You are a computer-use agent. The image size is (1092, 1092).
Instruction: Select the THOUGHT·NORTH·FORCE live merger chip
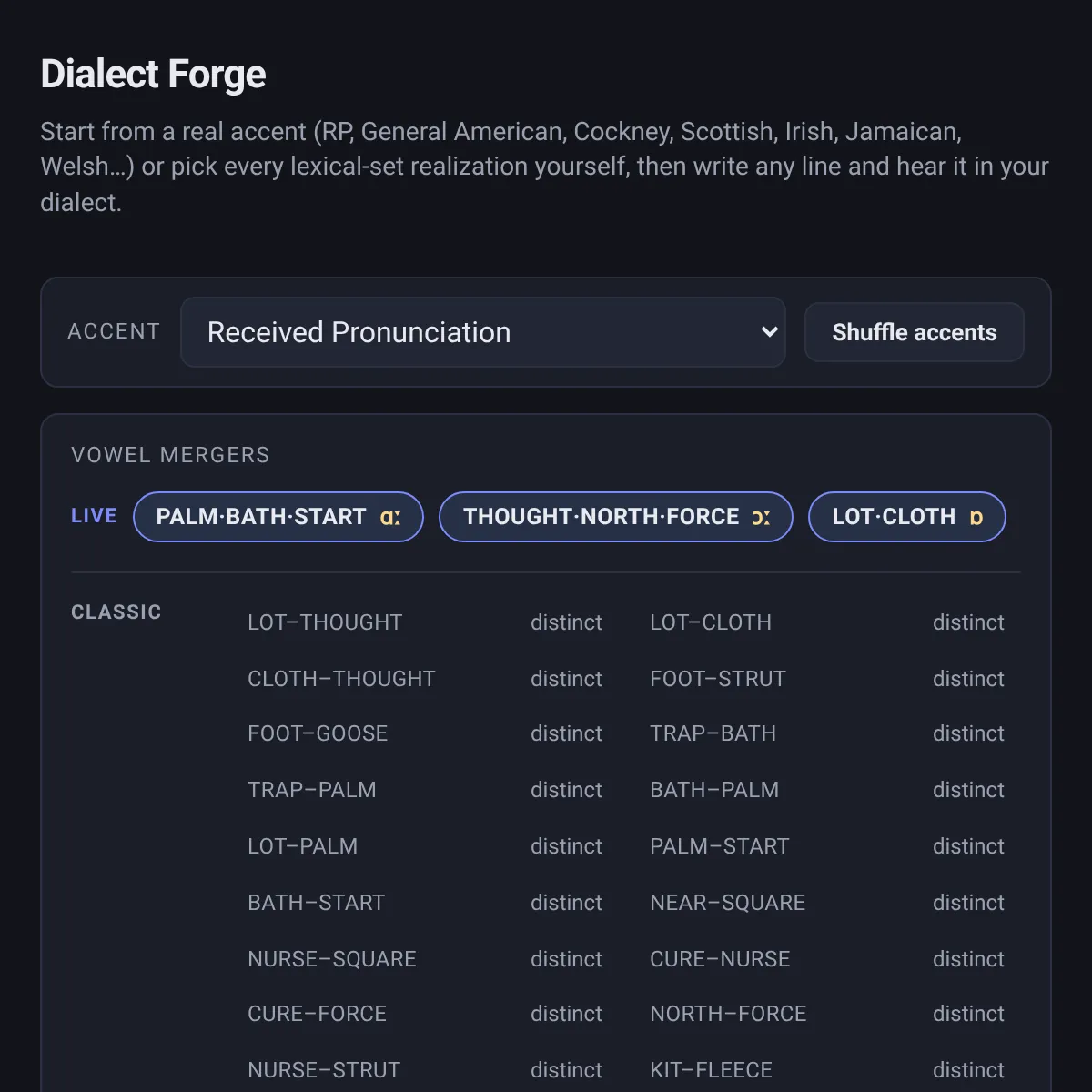click(x=616, y=517)
